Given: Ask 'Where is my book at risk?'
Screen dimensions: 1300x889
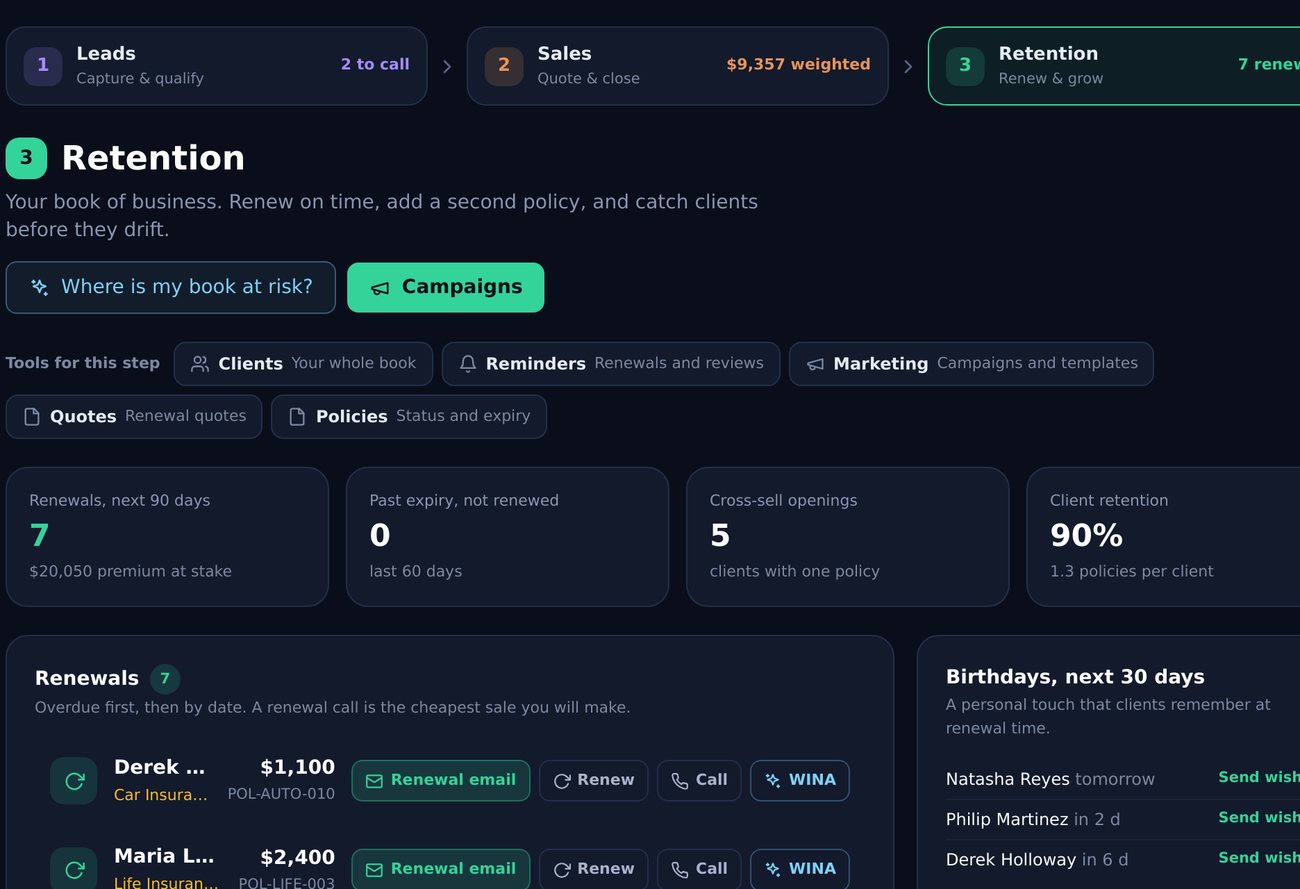Looking at the screenshot, I should 171,288.
